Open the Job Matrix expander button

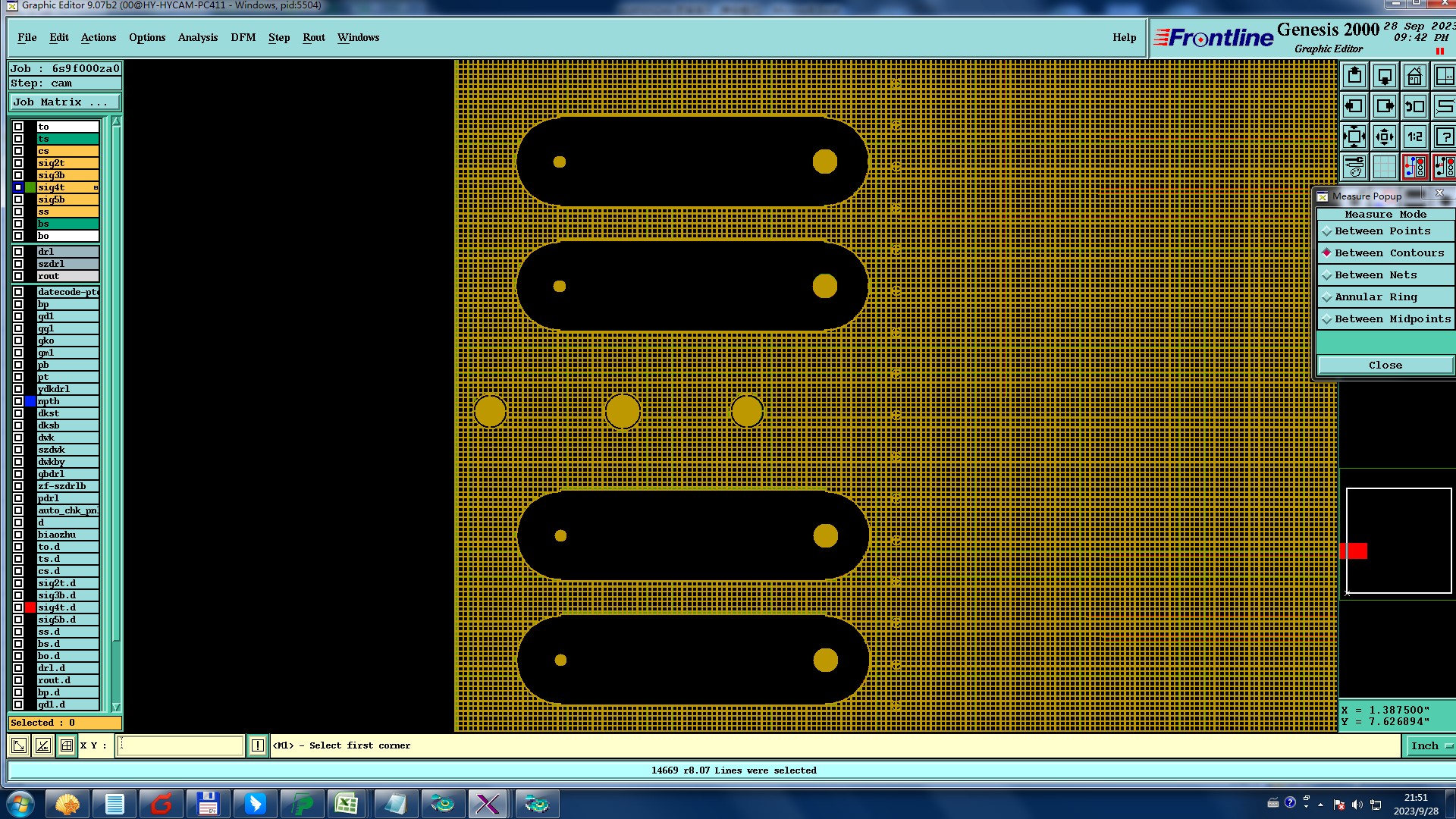(64, 102)
